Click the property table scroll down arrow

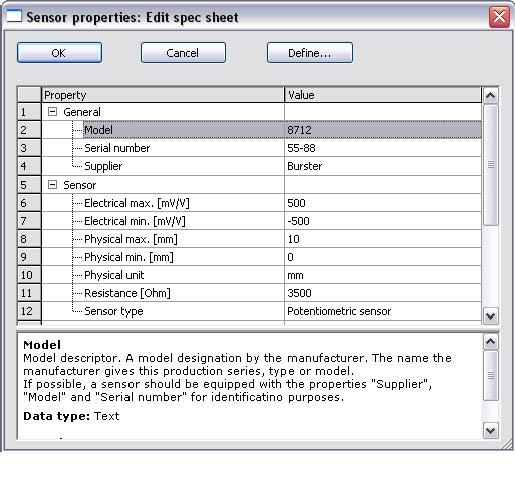[x=490, y=316]
